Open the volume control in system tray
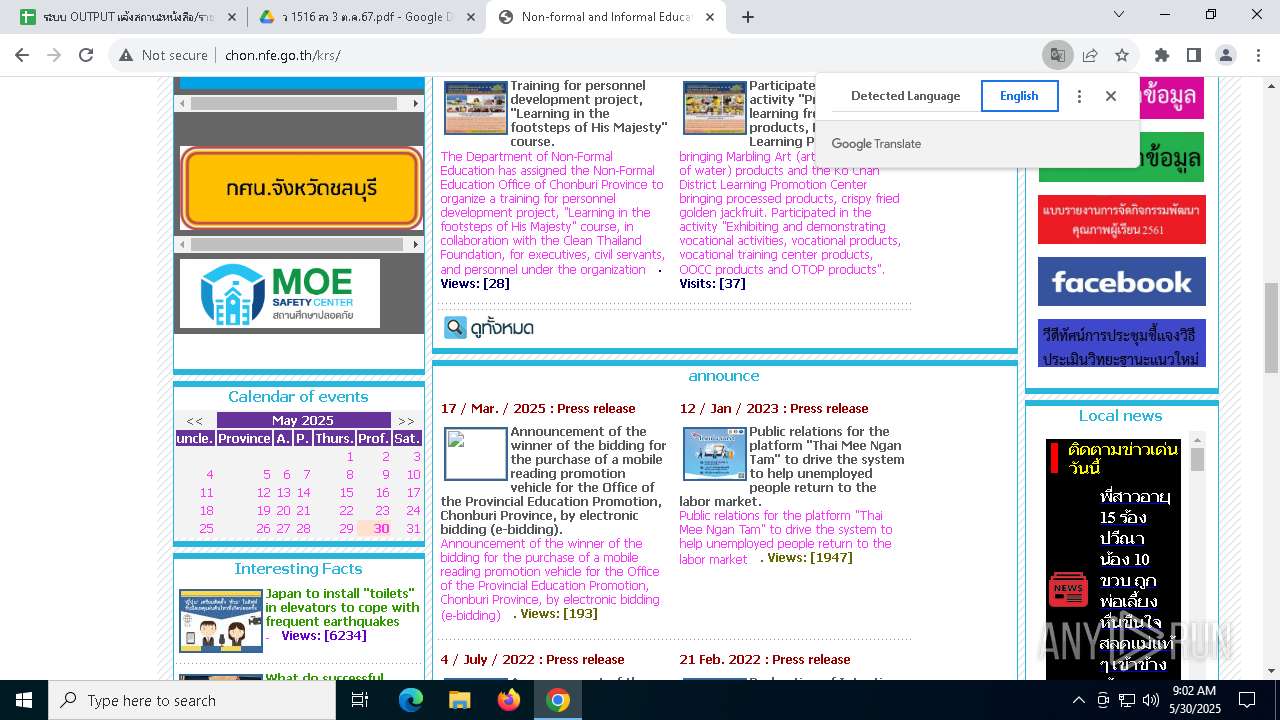Screen dimensions: 1280x720 click(x=1151, y=700)
